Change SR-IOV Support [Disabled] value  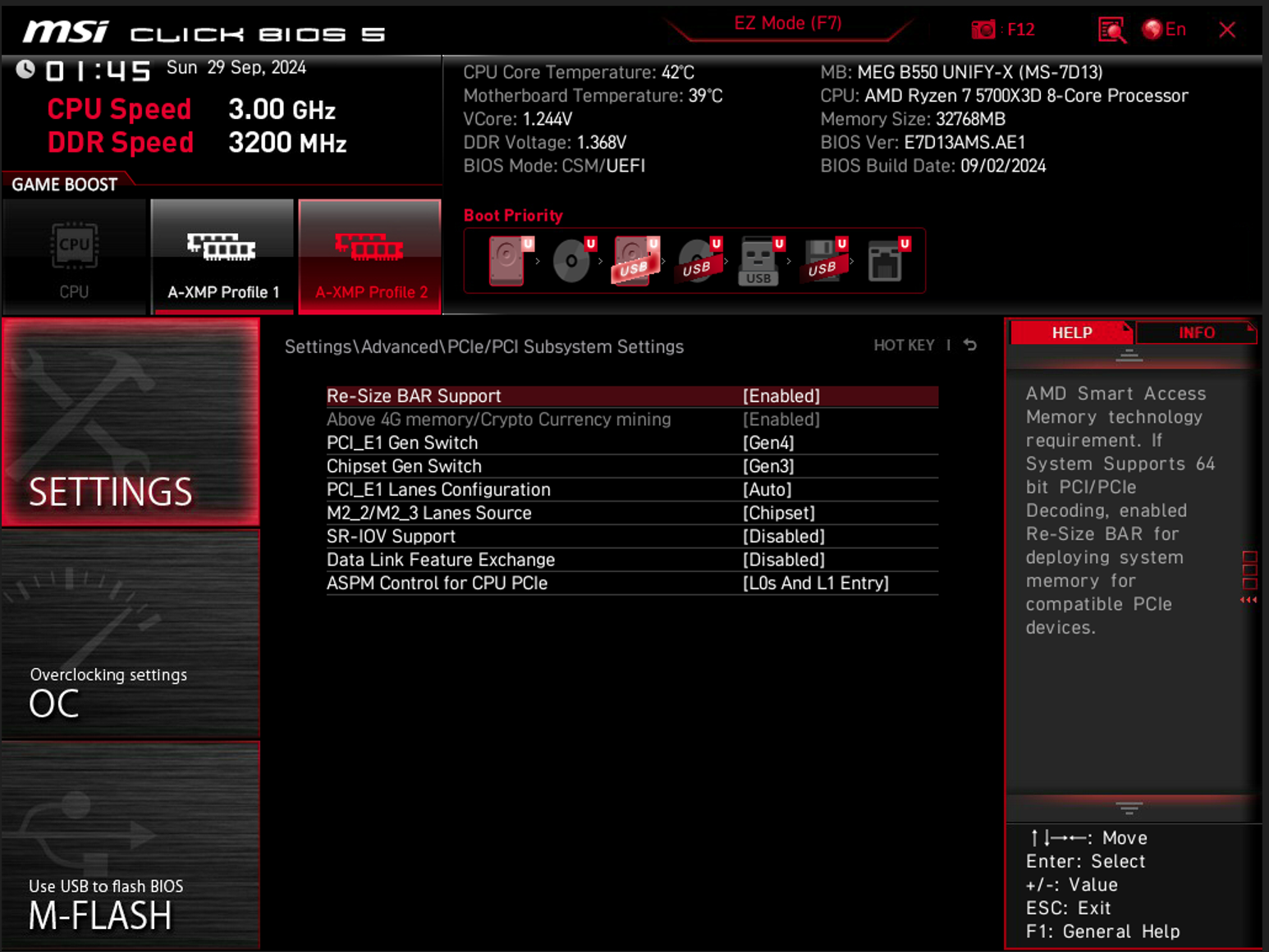(784, 537)
